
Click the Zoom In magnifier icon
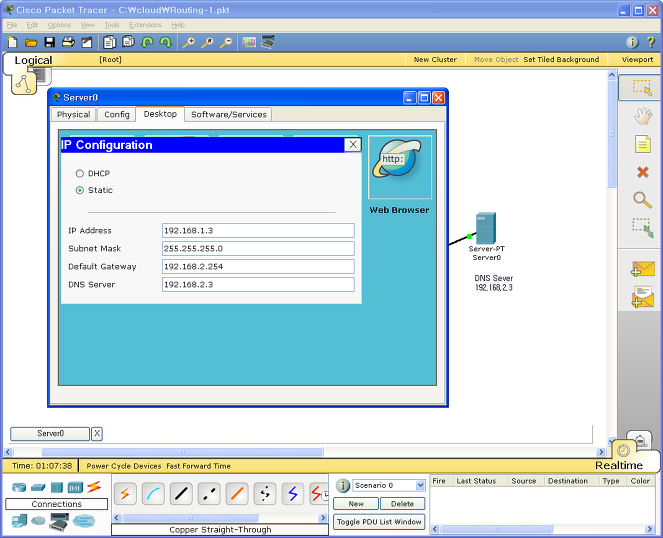[x=189, y=42]
